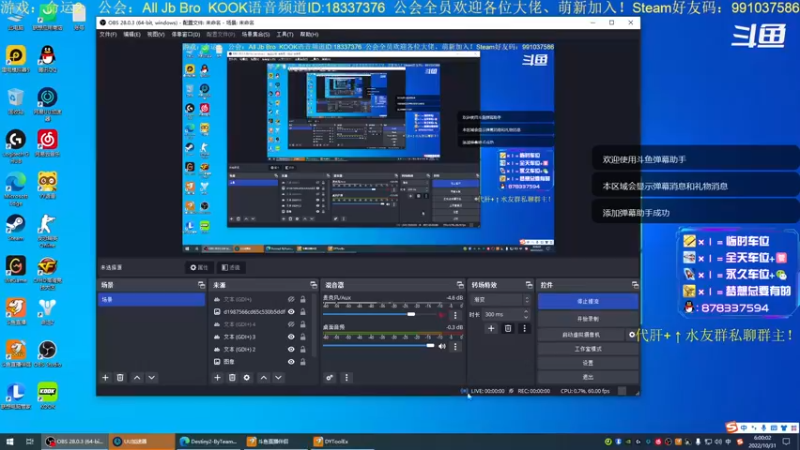Open the 文件(F) menu
This screenshot has height=450, width=800.
pos(108,34)
